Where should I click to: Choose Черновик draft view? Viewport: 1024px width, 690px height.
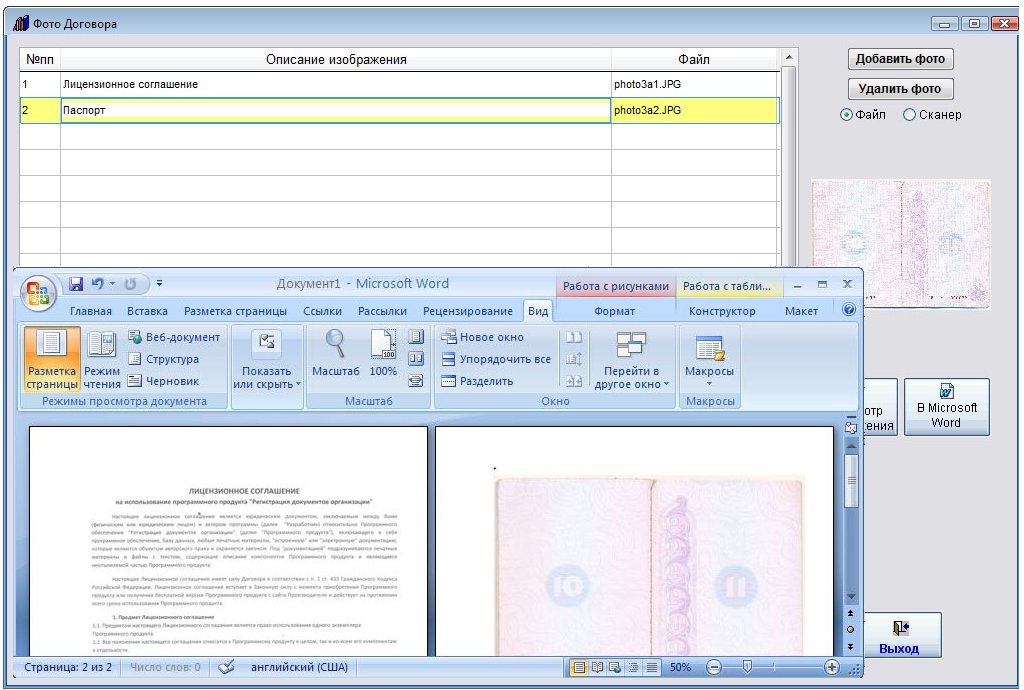coord(164,381)
